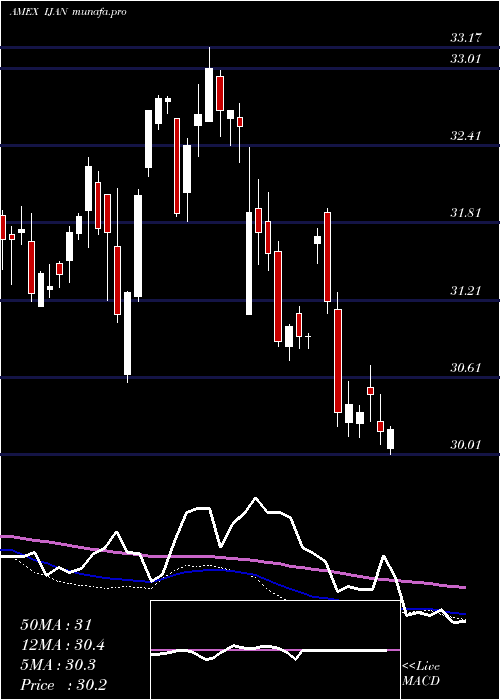Click the 33.17 price level label

coord(465,38)
